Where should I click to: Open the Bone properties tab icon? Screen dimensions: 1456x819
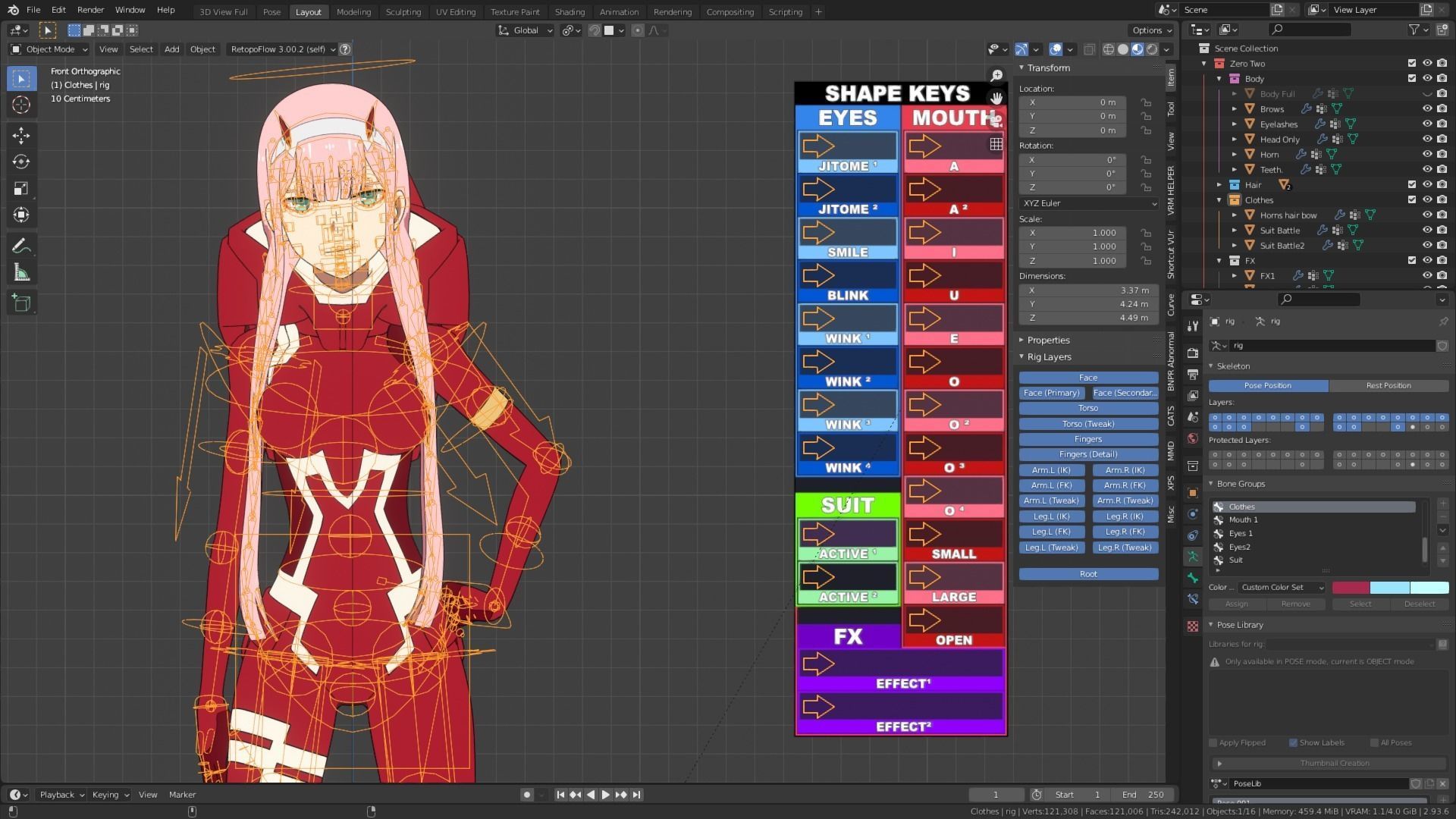[x=1193, y=578]
